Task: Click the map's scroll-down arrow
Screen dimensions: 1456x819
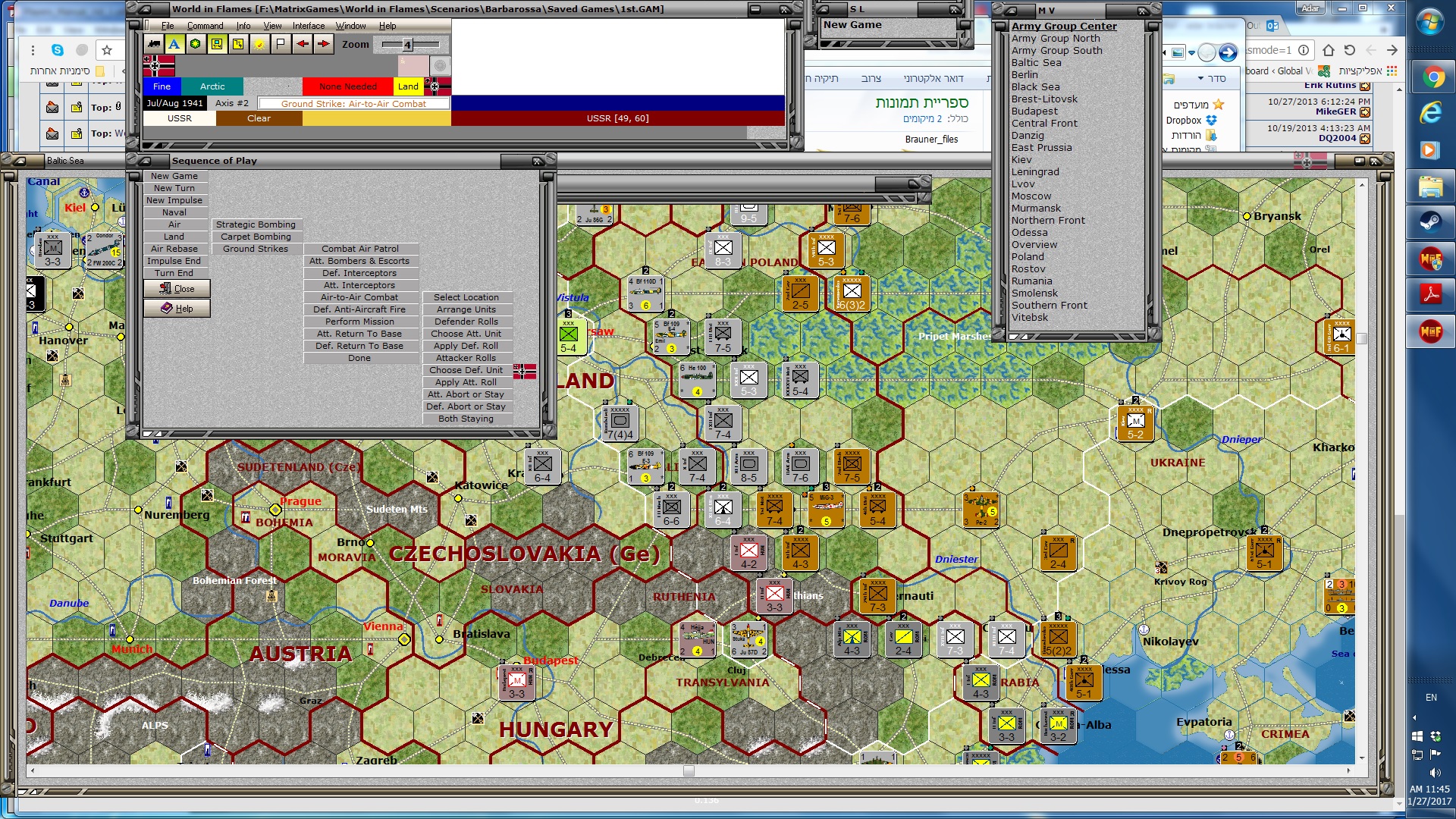Action: pos(1362,758)
